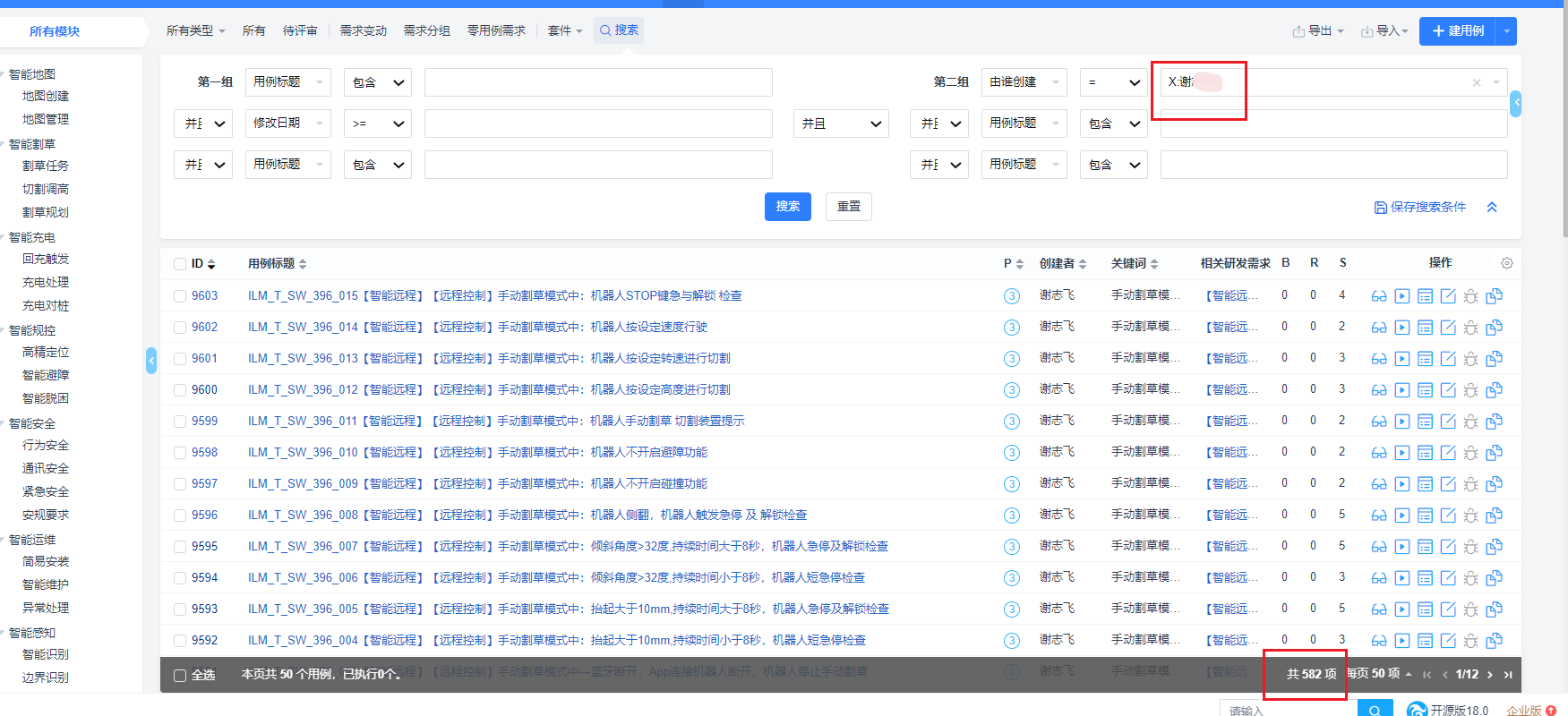Collapse the left module sidebar handle
The width and height of the screenshot is (1568, 716).
pos(151,361)
